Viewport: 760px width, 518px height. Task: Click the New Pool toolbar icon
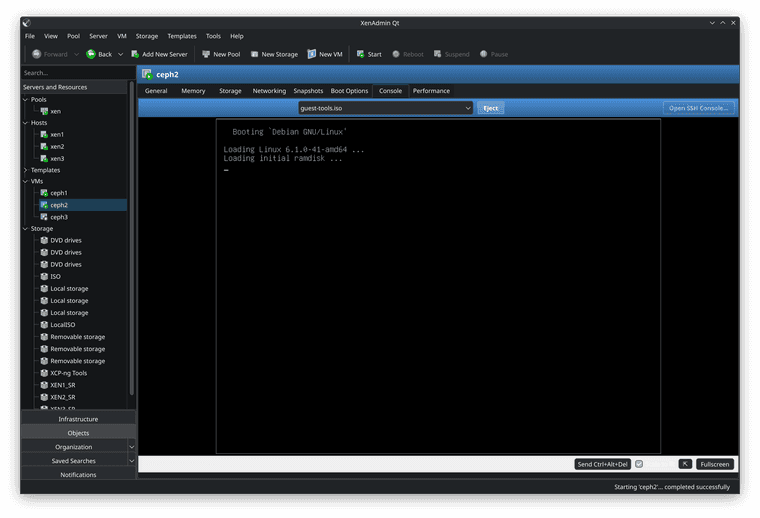coord(206,54)
